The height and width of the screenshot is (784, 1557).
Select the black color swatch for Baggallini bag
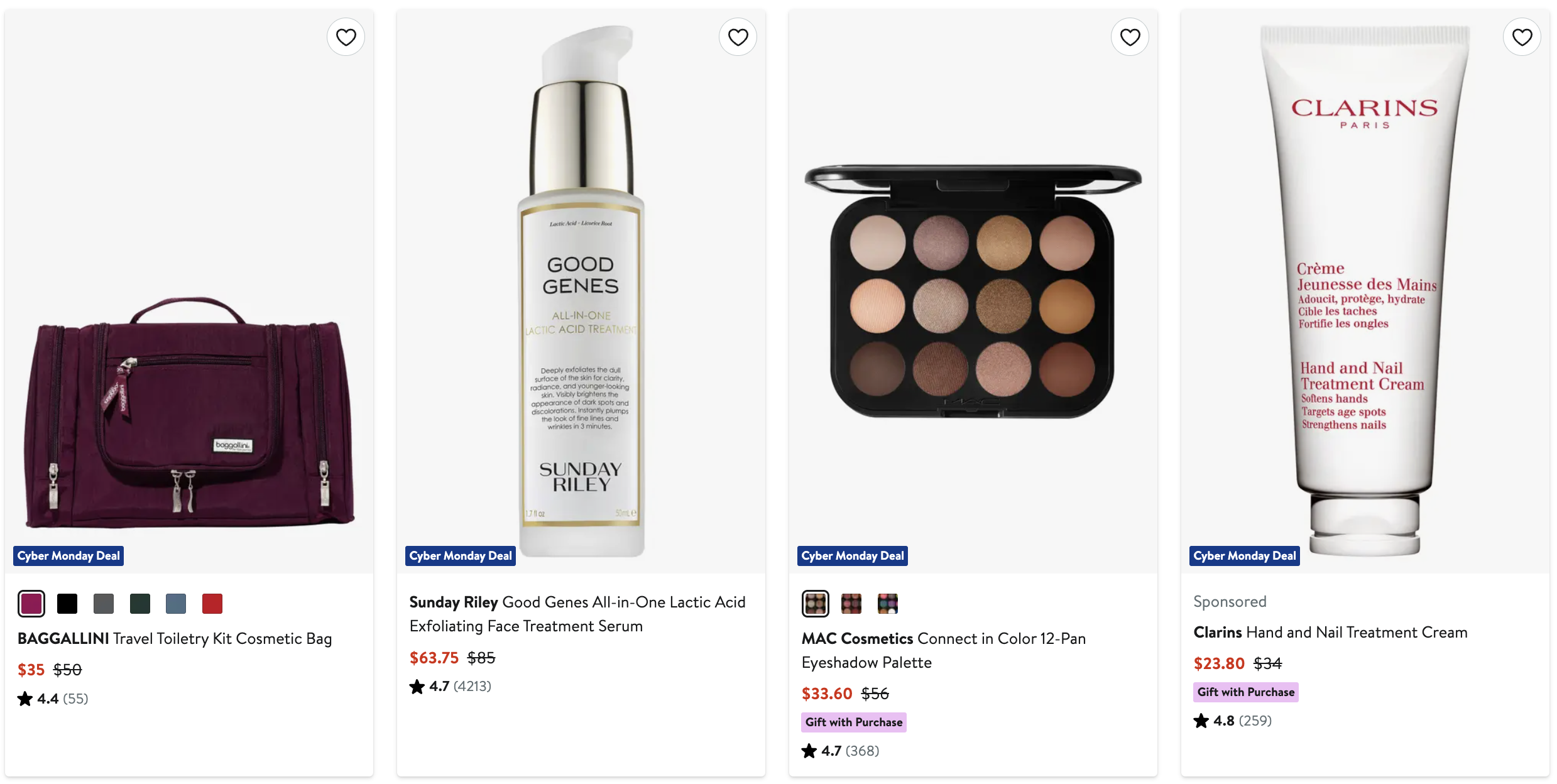point(67,604)
